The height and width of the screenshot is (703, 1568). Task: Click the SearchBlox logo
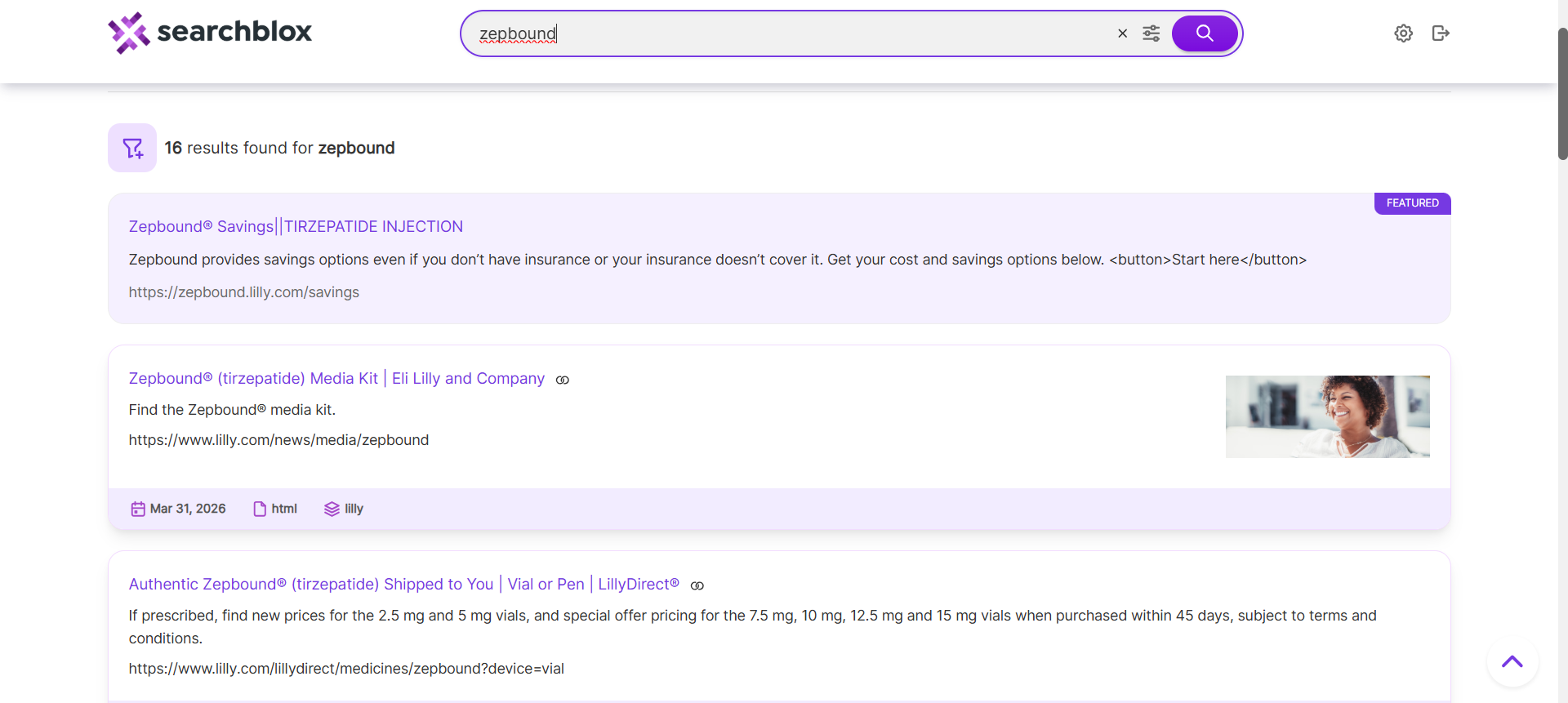(210, 33)
